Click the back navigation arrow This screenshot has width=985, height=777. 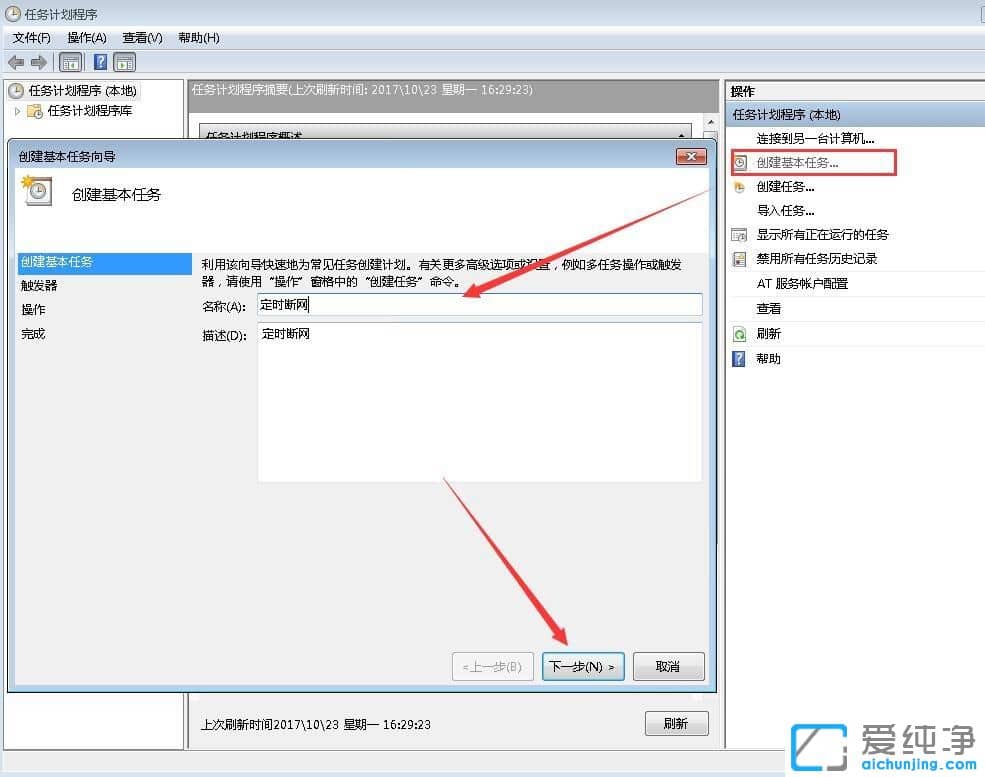coord(16,61)
